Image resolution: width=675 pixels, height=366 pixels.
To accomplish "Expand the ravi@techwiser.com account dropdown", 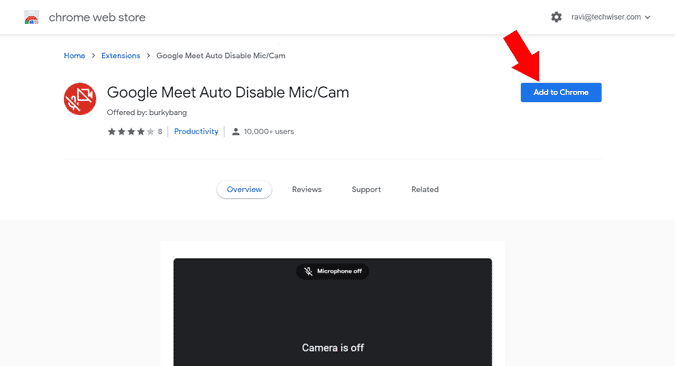I will [x=610, y=17].
